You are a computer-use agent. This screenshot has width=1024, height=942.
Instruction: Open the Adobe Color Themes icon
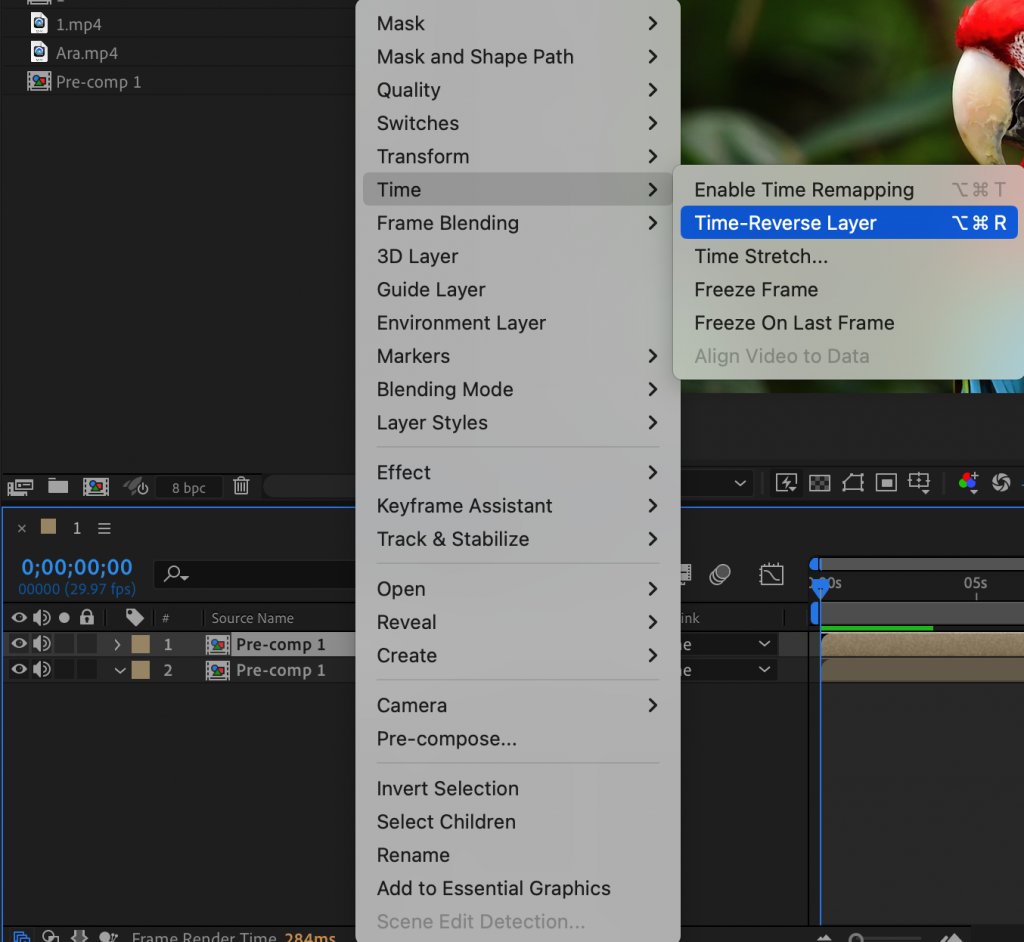[x=967, y=483]
